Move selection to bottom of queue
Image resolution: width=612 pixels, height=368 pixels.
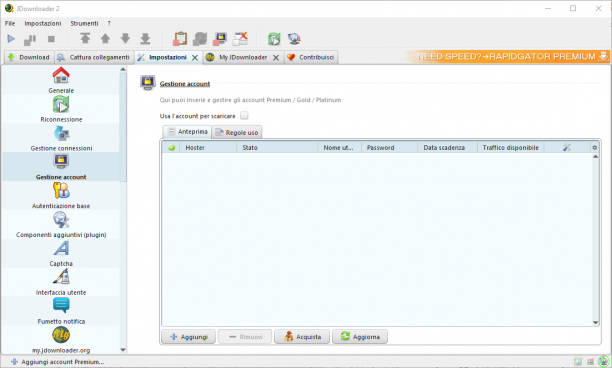click(145, 38)
